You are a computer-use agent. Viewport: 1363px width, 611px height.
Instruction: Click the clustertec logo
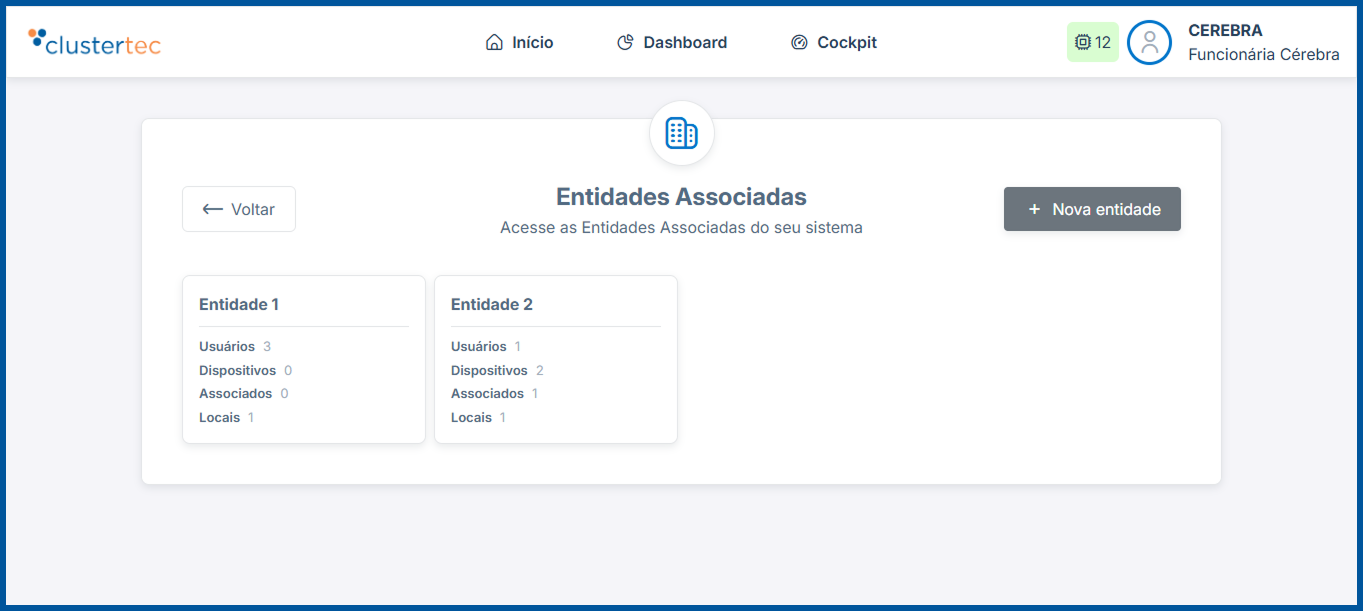coord(94,43)
